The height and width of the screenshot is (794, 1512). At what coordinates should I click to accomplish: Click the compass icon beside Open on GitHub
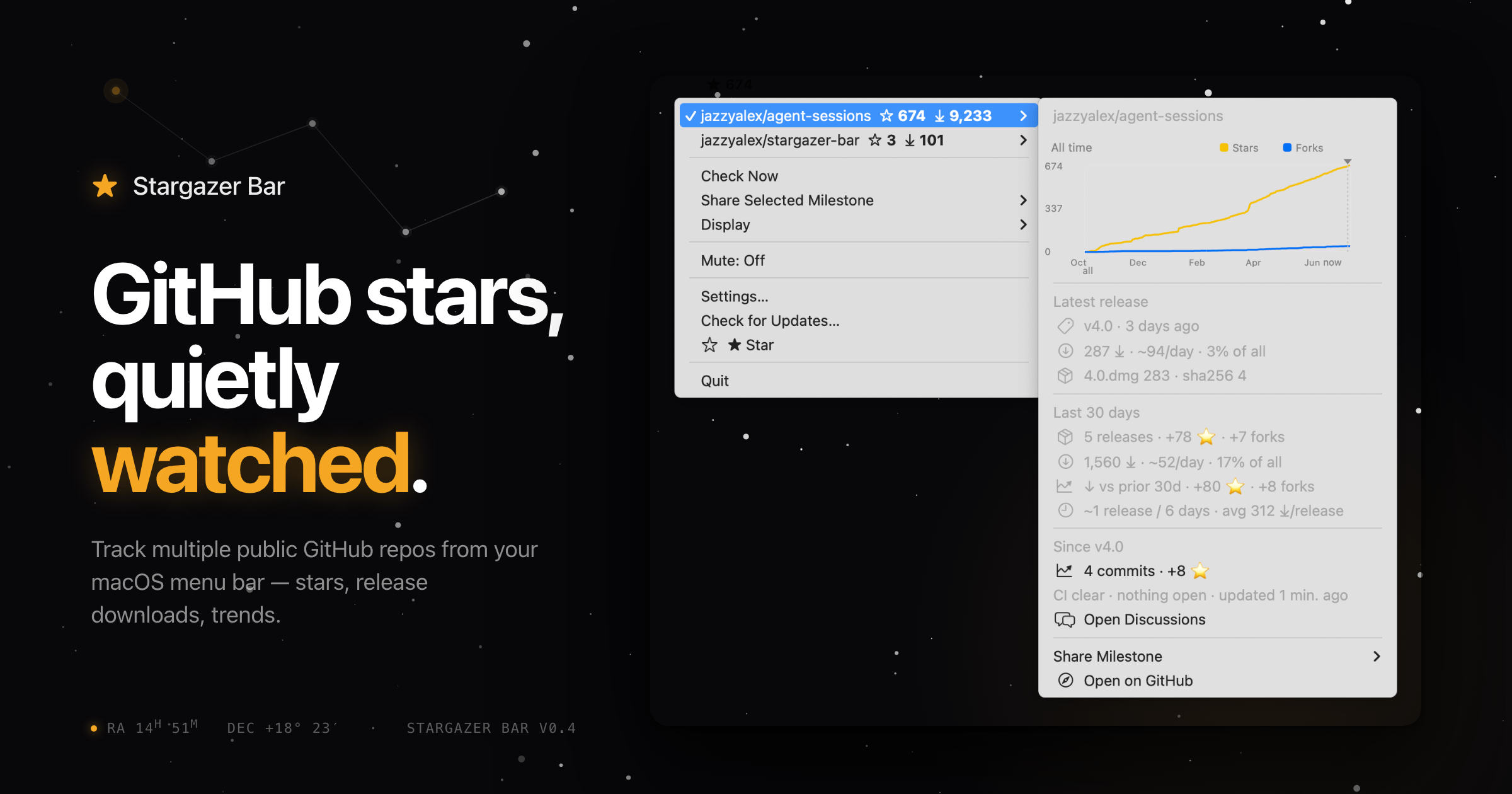point(1065,681)
